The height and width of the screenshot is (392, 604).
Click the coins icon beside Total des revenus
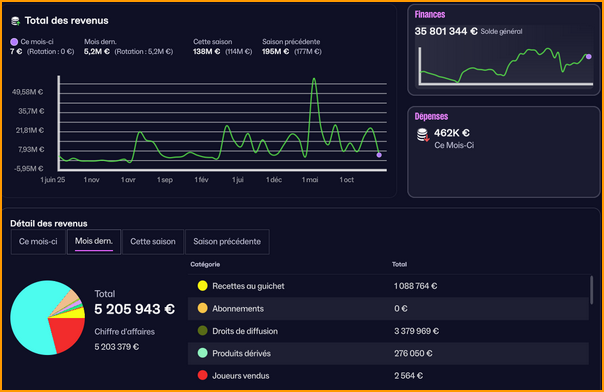pyautogui.click(x=15, y=21)
